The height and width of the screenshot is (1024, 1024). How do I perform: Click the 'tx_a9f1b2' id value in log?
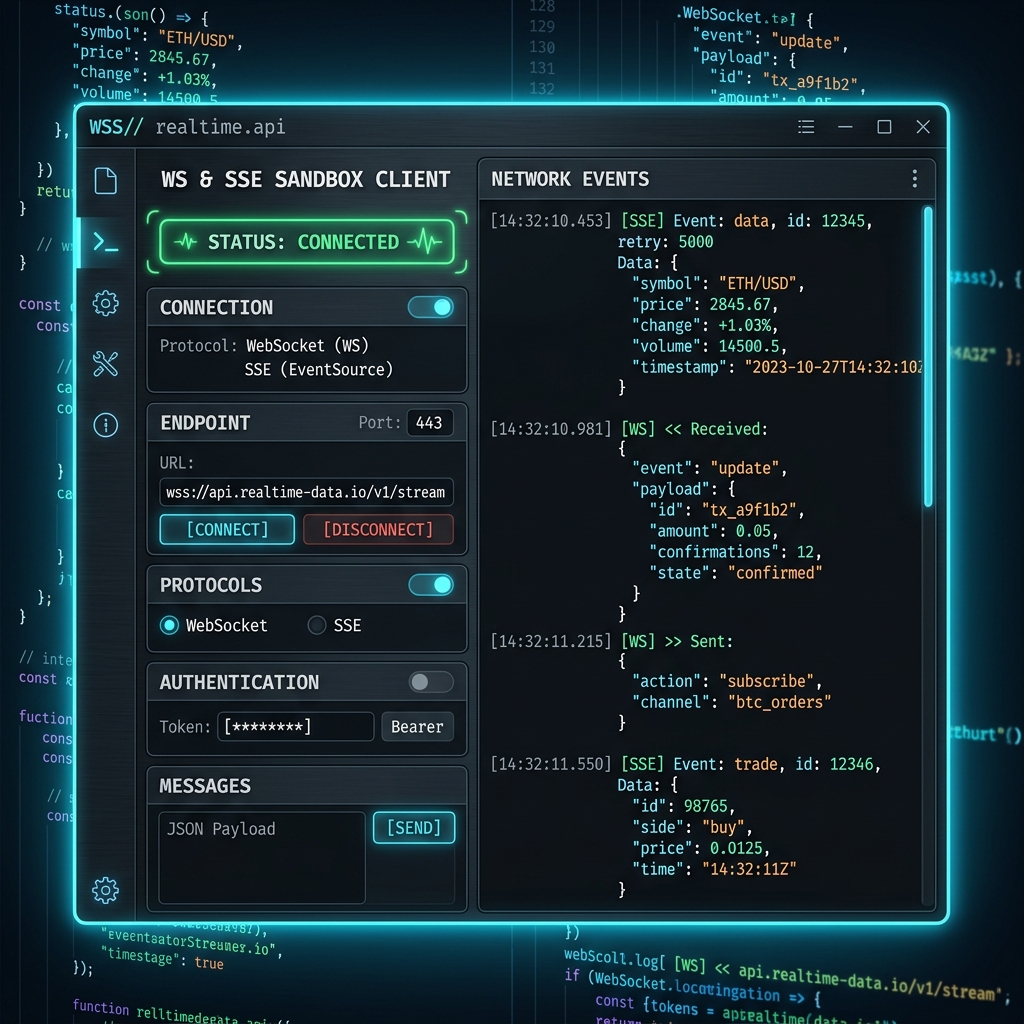(749, 509)
